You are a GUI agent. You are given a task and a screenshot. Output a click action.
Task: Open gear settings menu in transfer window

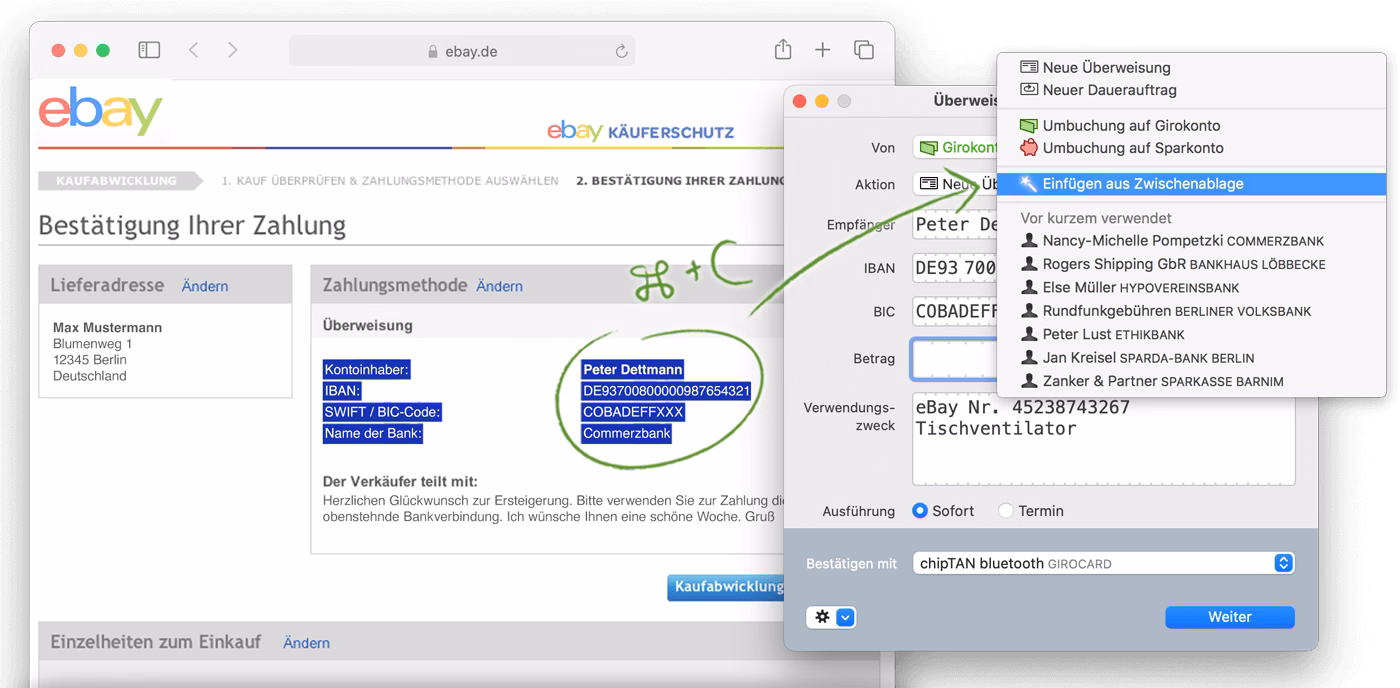click(x=831, y=617)
